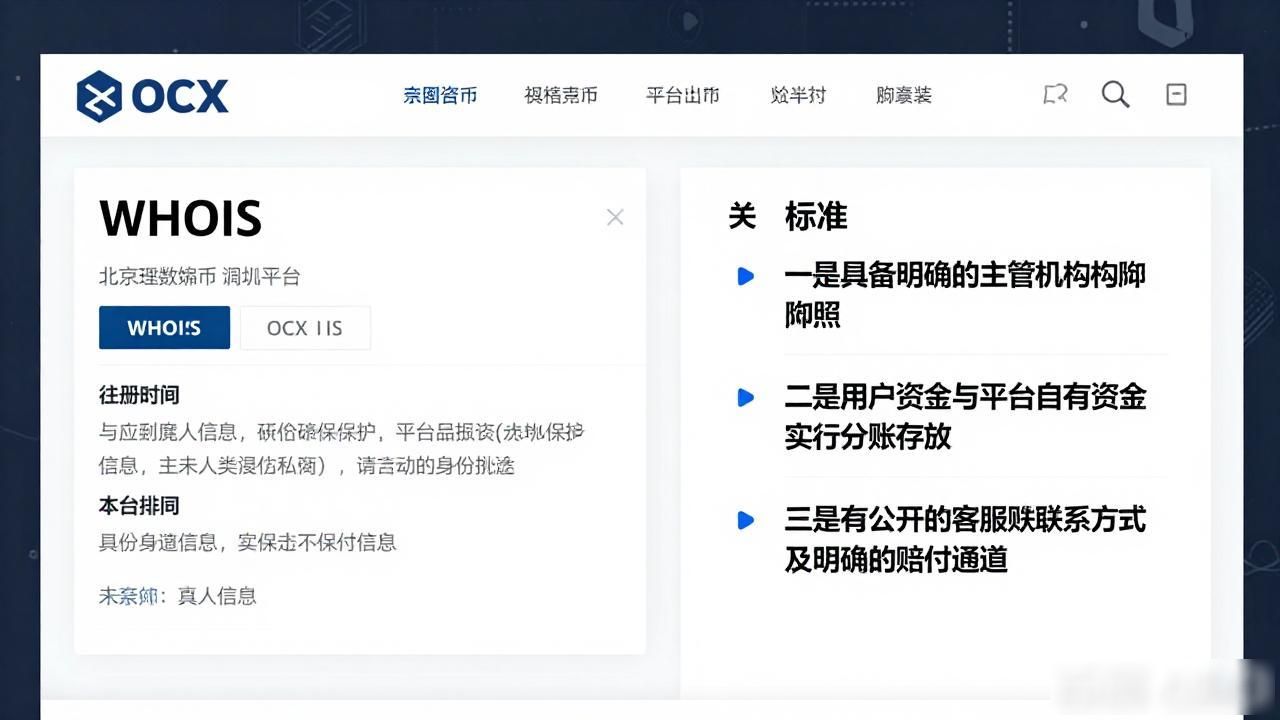
Task: Click the boxed minus icon in the header
Action: [x=1177, y=95]
